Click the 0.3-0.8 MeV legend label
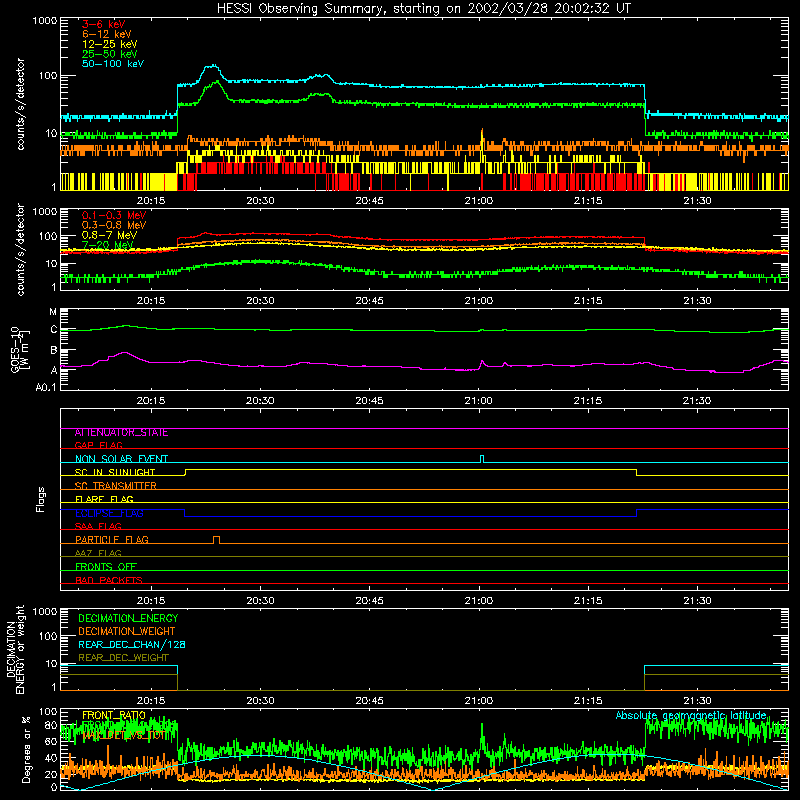Image resolution: width=800 pixels, height=800 pixels. (114, 225)
